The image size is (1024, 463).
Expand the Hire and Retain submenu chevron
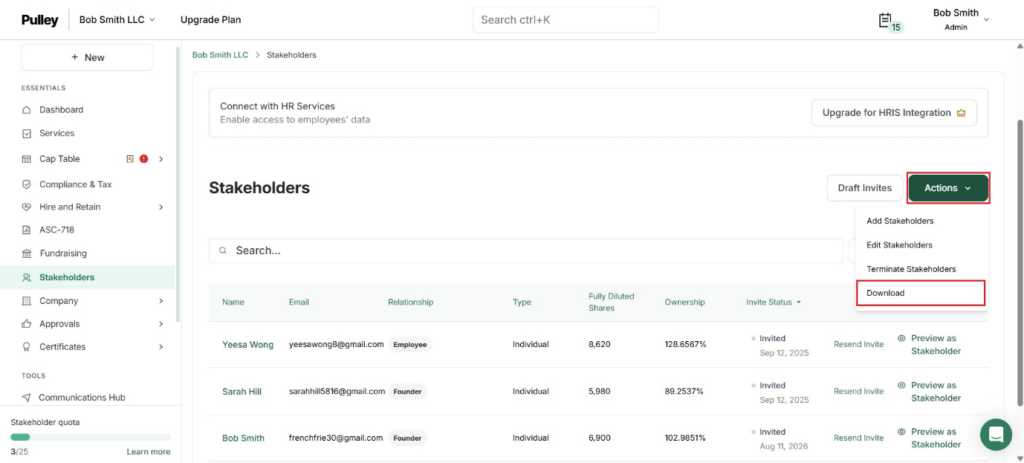[x=161, y=207]
